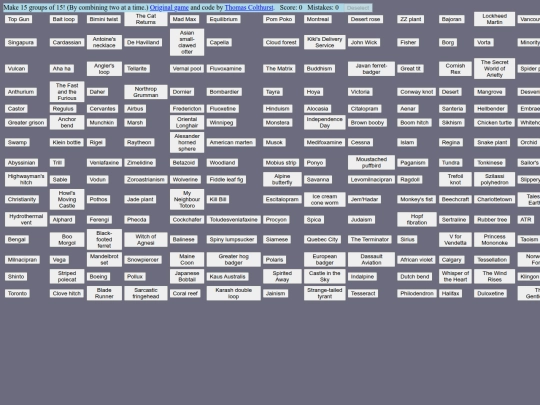The height and width of the screenshot is (405, 540).
Task: Pick Alexander horned sphere tile
Action: [187, 143]
